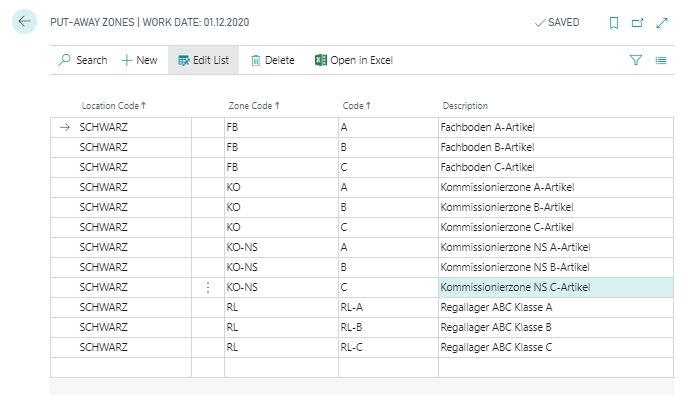
Task: Select Kommissionierzone B-Artikel cell
Action: 555,207
